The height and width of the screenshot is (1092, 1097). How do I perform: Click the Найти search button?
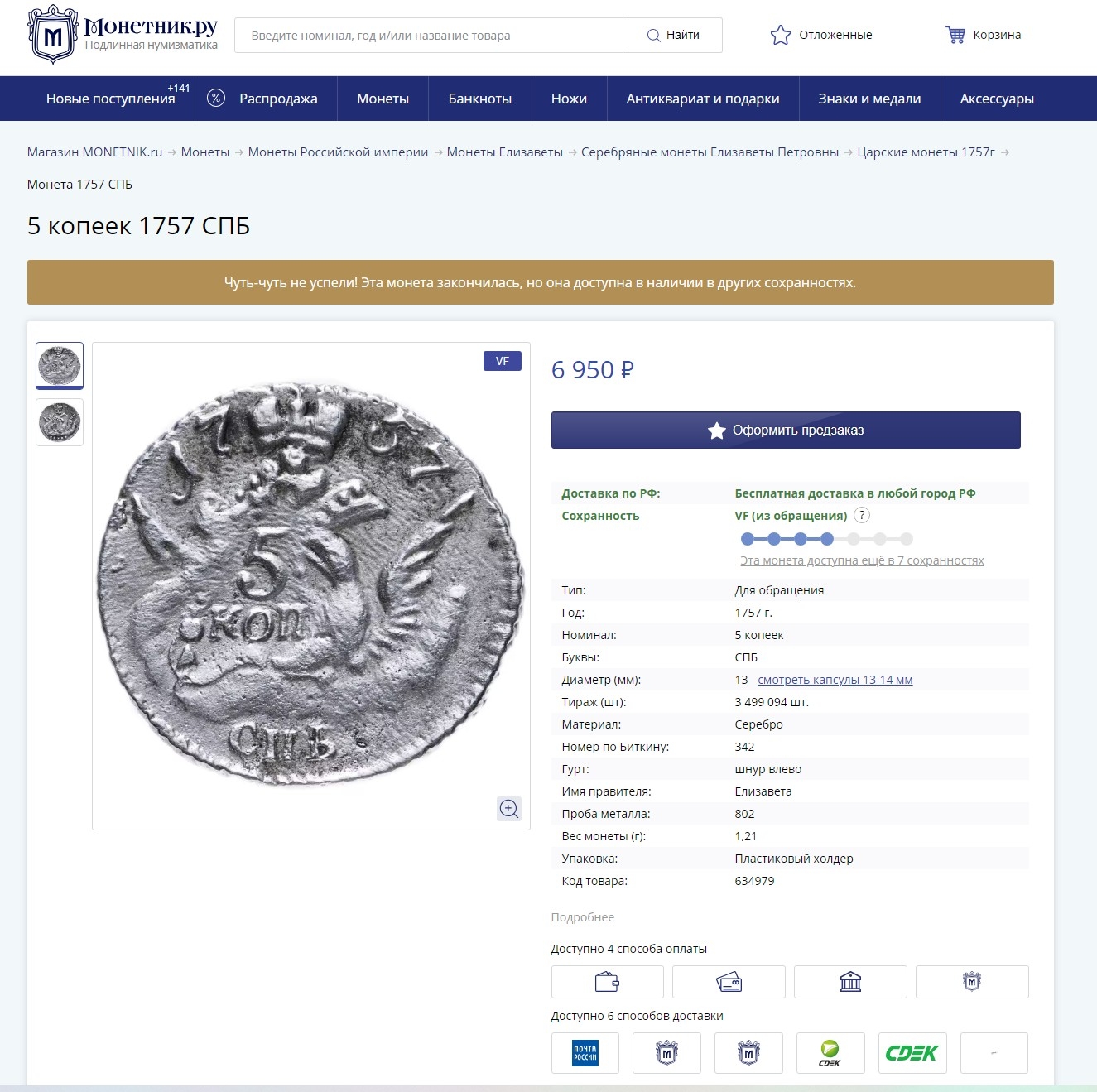coord(672,35)
